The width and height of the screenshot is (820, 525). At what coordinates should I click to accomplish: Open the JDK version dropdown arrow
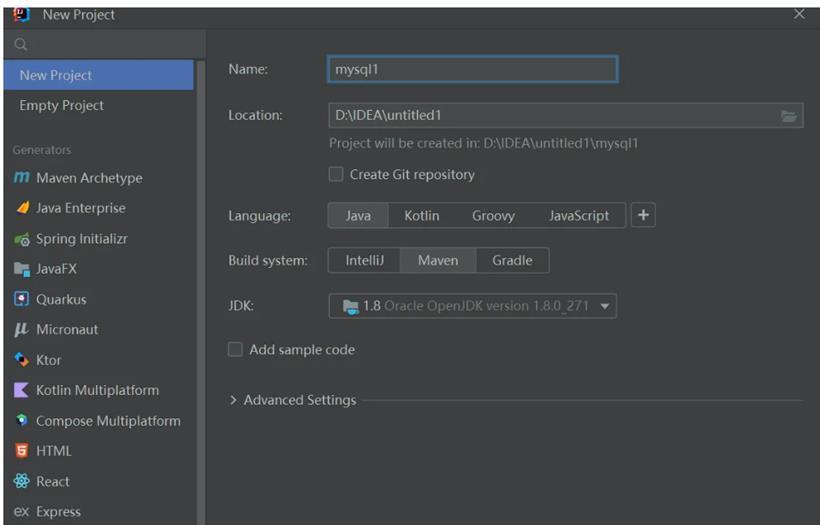tap(605, 306)
